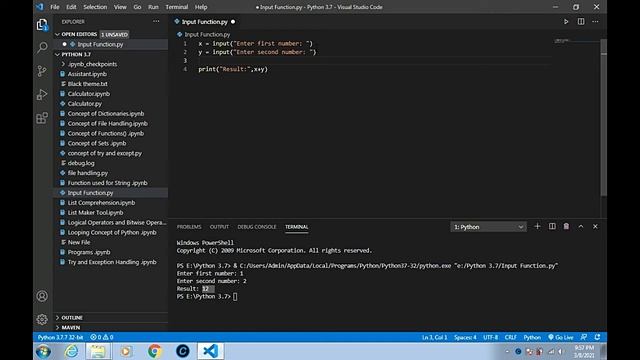
Task: Open the Explorer view in activity bar
Action: (x=42, y=25)
